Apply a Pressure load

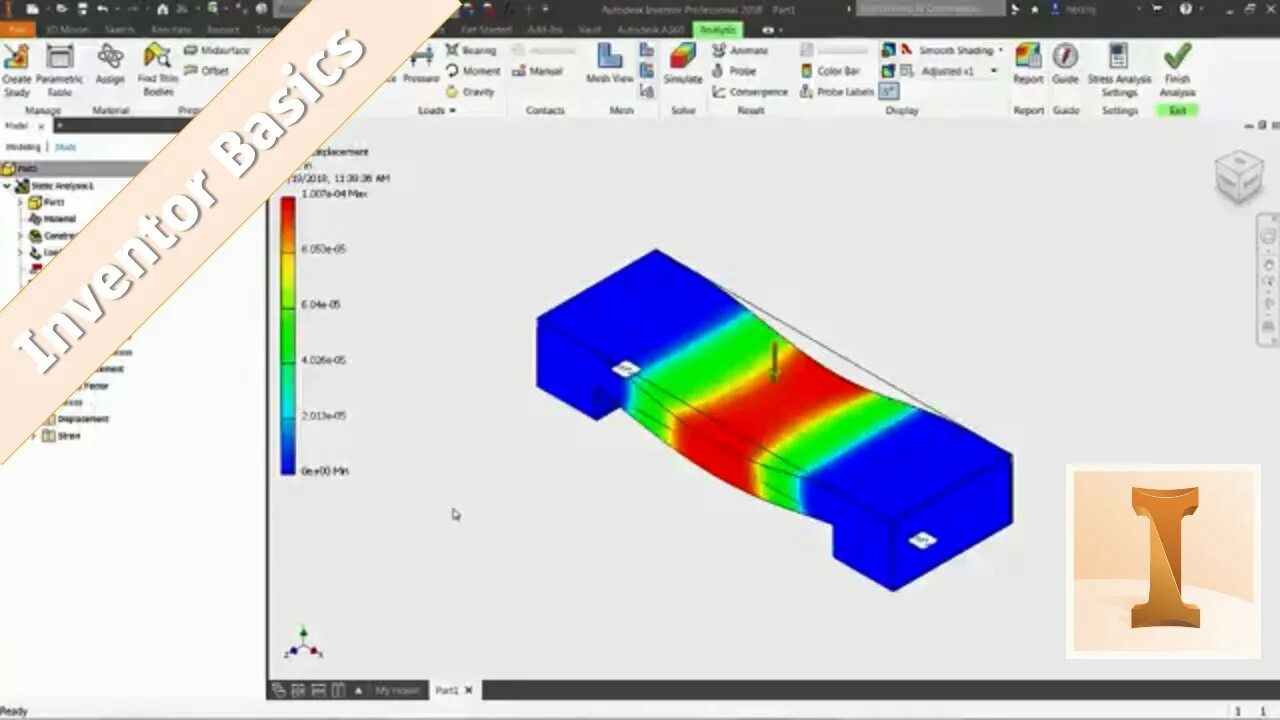[421, 66]
